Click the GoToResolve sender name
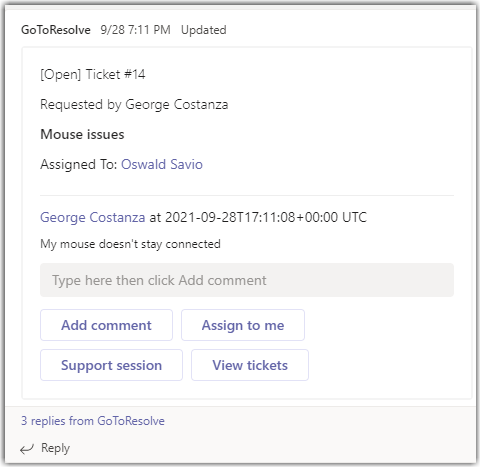481x468 pixels. coord(56,30)
